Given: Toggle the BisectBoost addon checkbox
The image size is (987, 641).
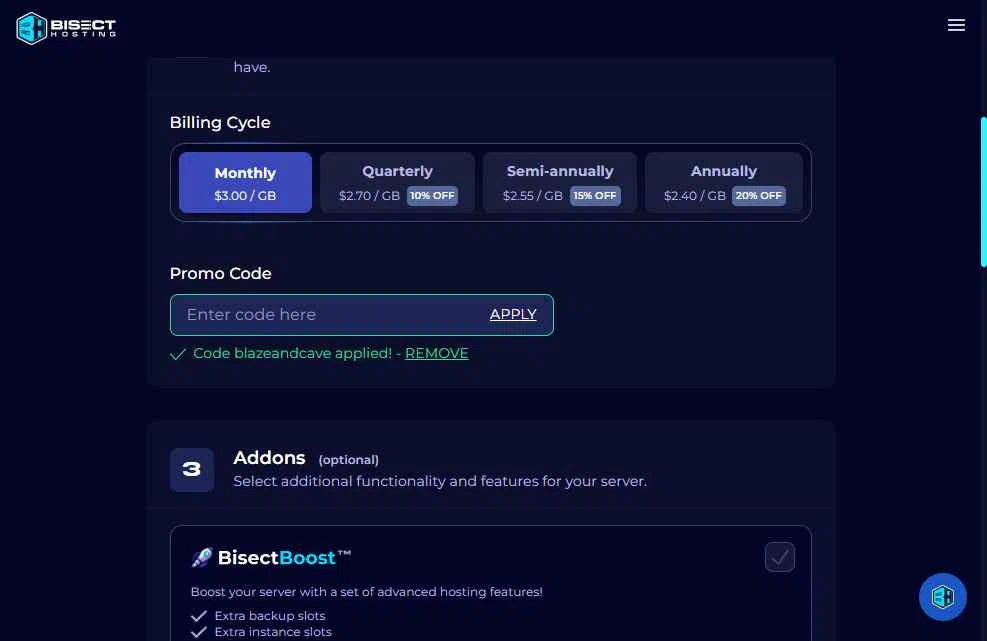Looking at the screenshot, I should coord(779,557).
